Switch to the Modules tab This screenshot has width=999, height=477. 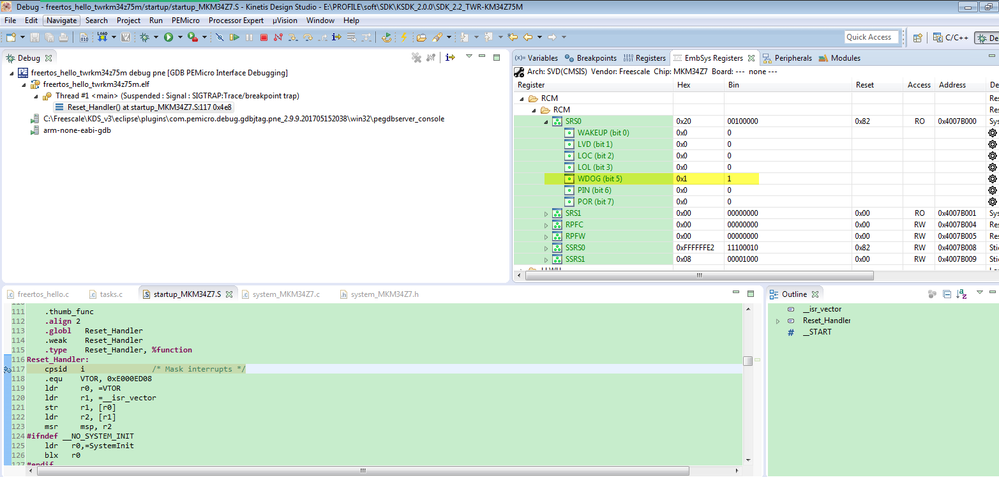839,58
